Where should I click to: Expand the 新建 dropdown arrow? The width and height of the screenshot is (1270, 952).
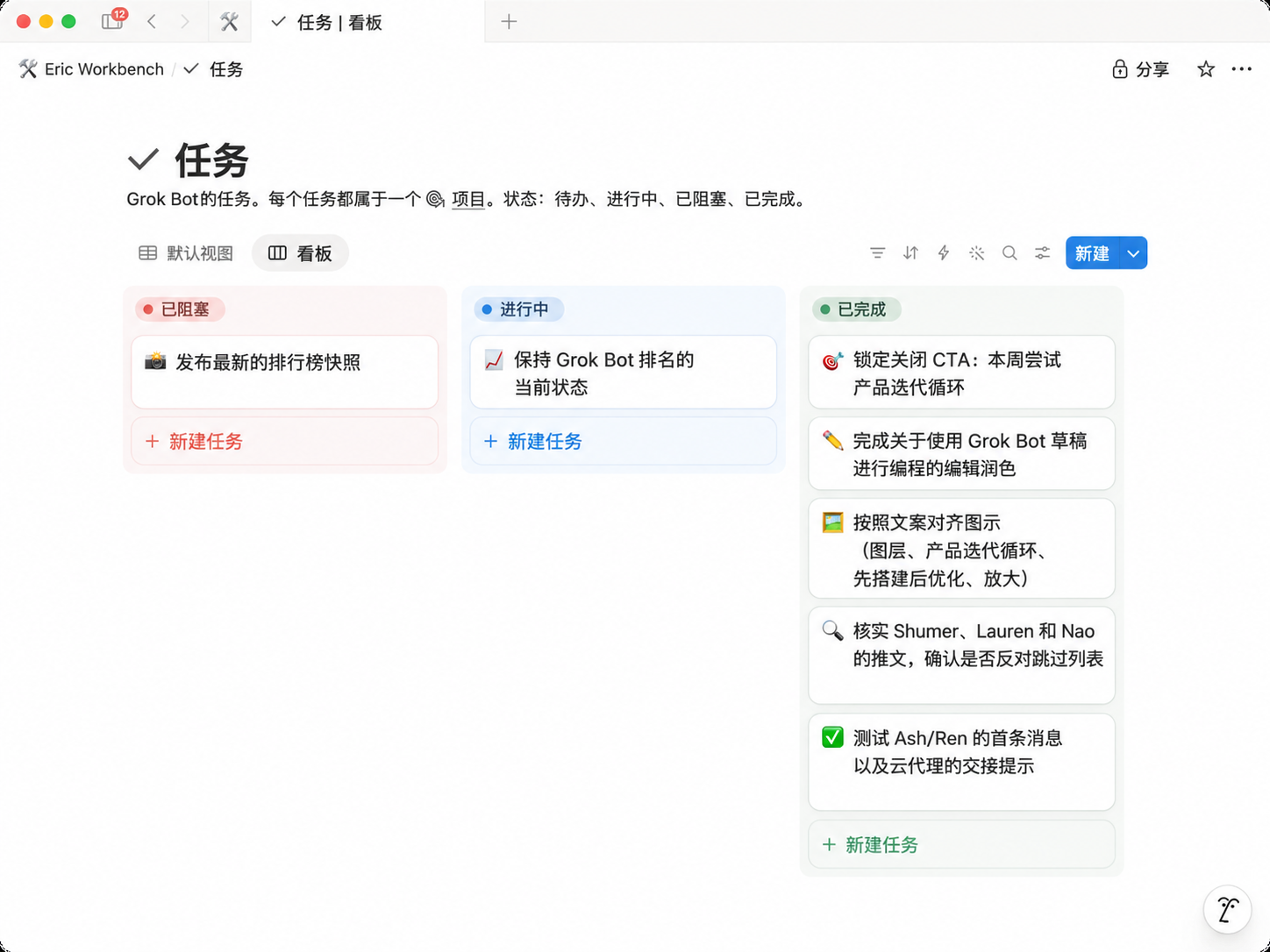tap(1133, 253)
